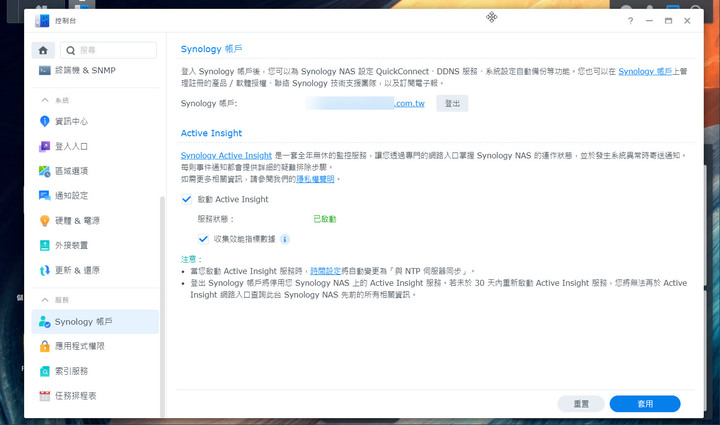Click the 重置 button
720x425 pixels.
point(581,404)
